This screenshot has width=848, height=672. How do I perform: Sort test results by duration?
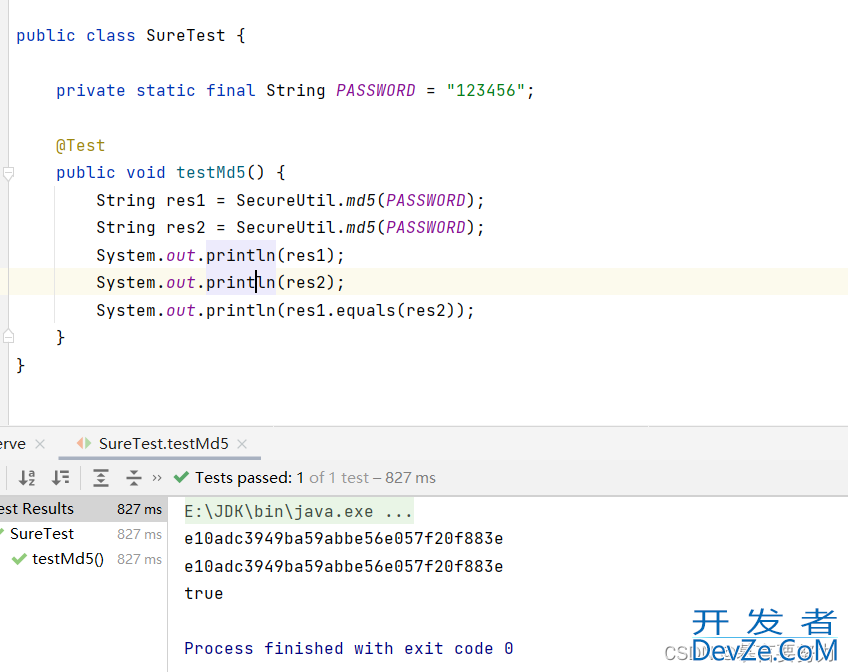coord(61,478)
